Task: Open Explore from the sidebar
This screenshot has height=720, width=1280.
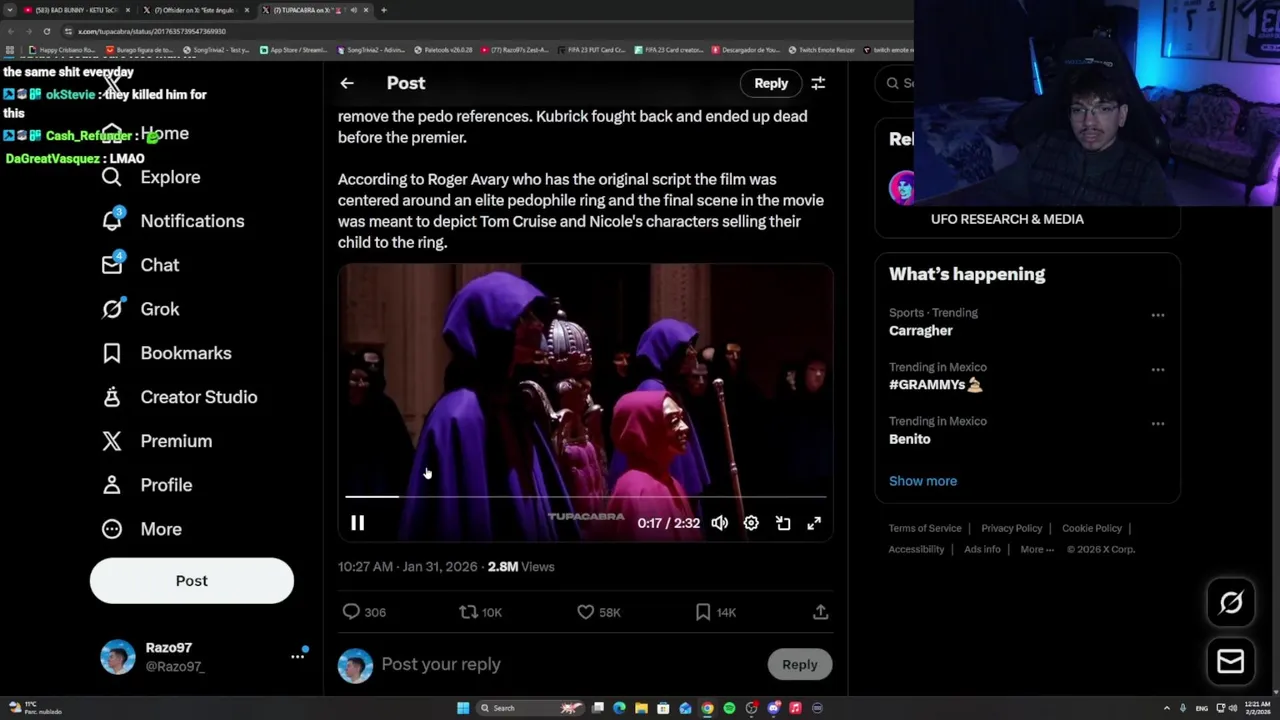Action: [151, 177]
